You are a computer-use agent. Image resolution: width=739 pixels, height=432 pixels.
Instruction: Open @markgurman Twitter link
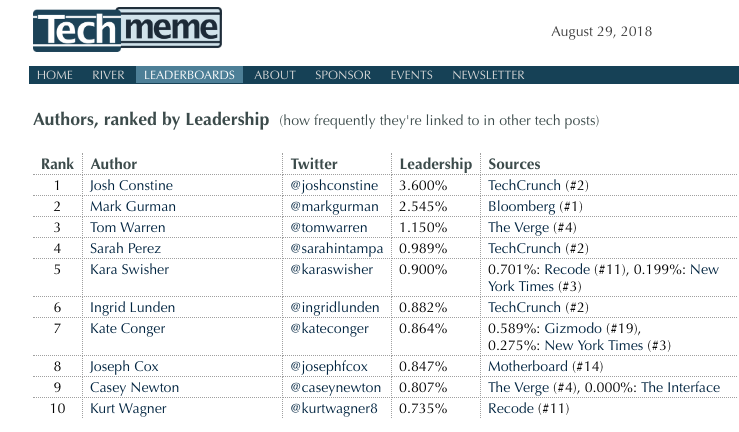click(333, 206)
